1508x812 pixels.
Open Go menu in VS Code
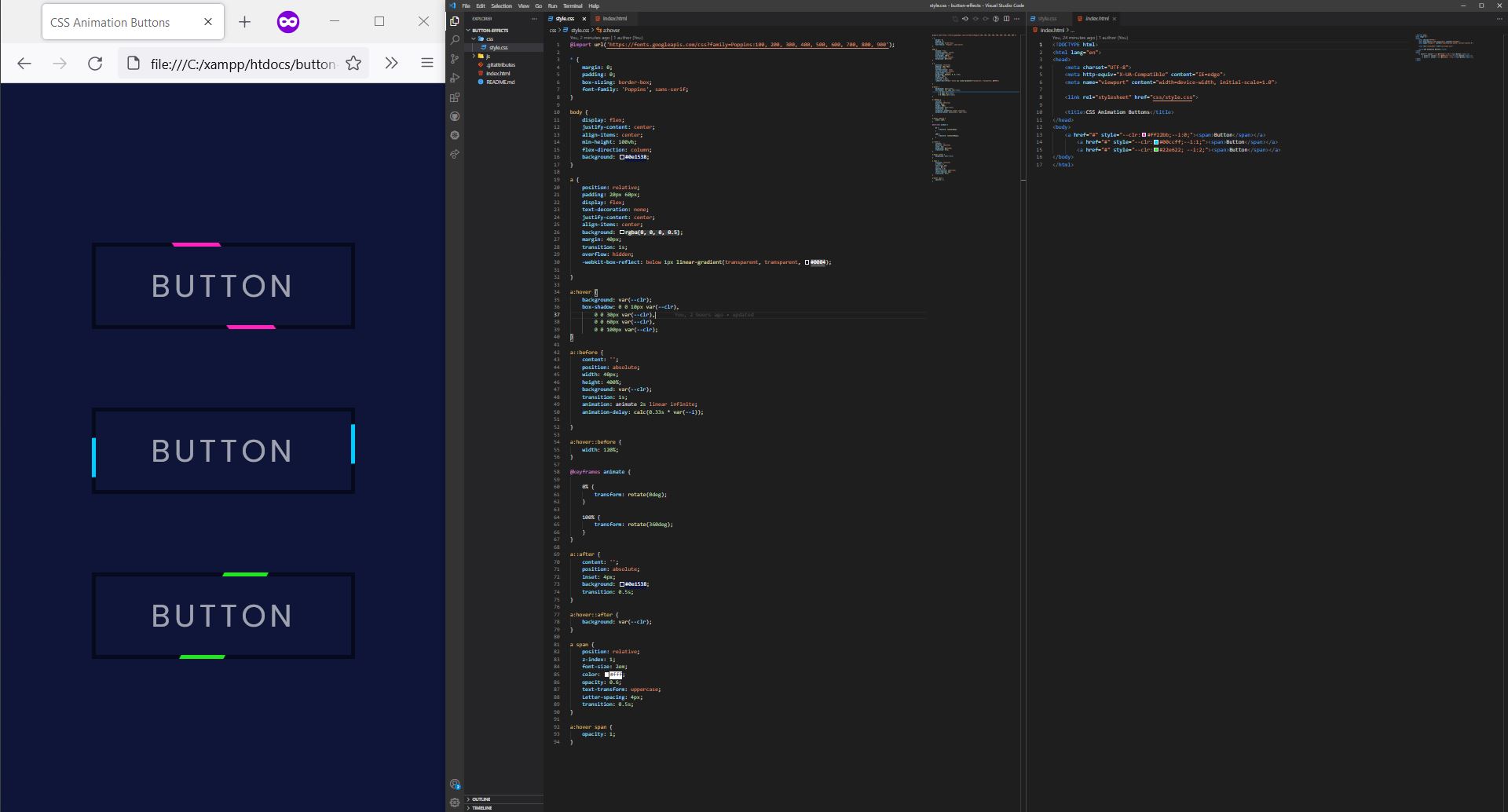click(538, 5)
